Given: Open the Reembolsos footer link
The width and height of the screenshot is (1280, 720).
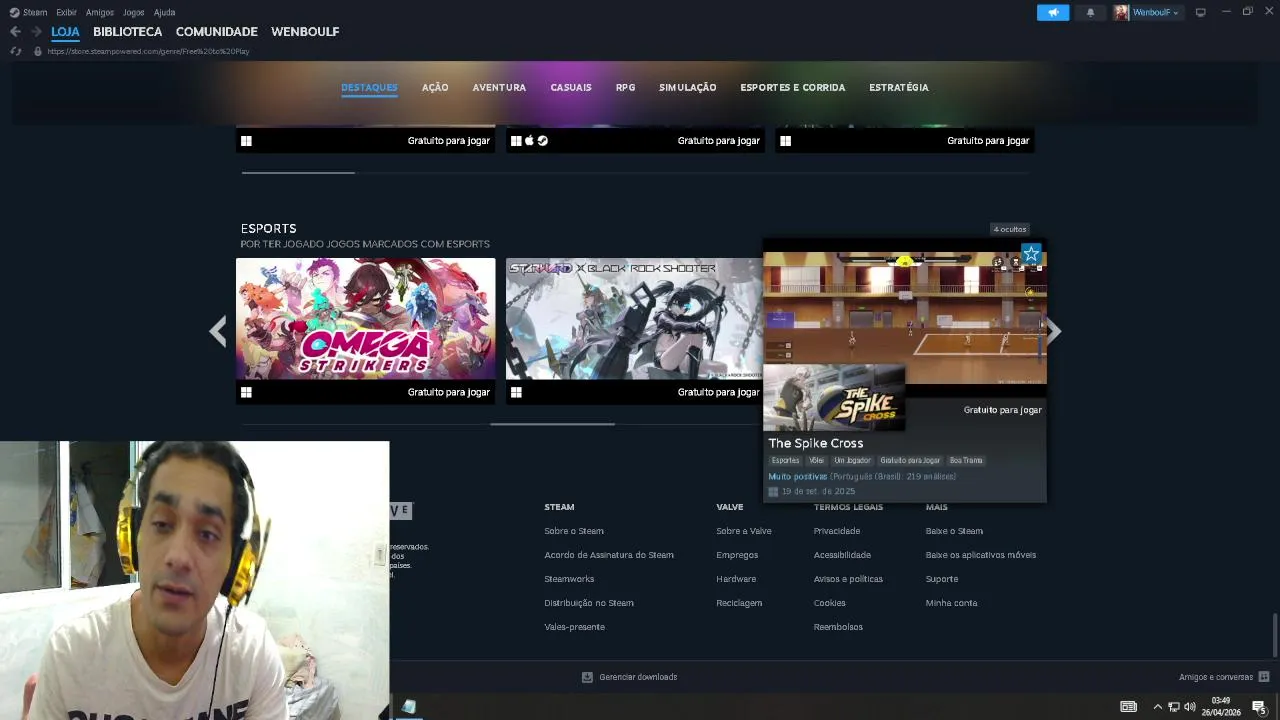Looking at the screenshot, I should point(838,627).
